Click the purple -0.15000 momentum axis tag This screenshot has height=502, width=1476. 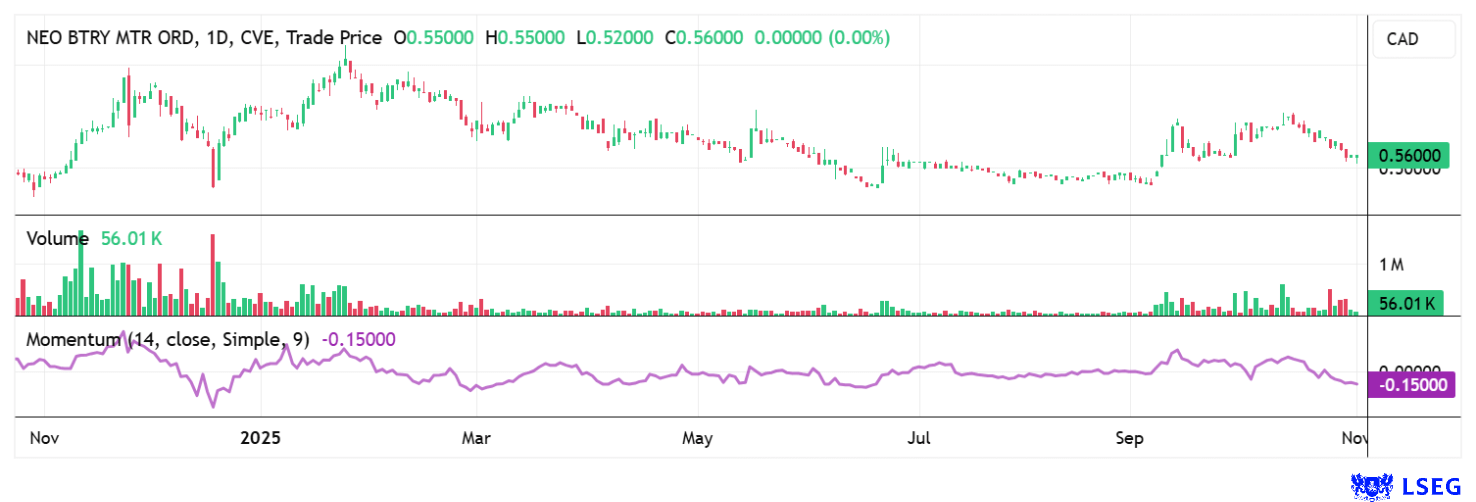point(1410,385)
